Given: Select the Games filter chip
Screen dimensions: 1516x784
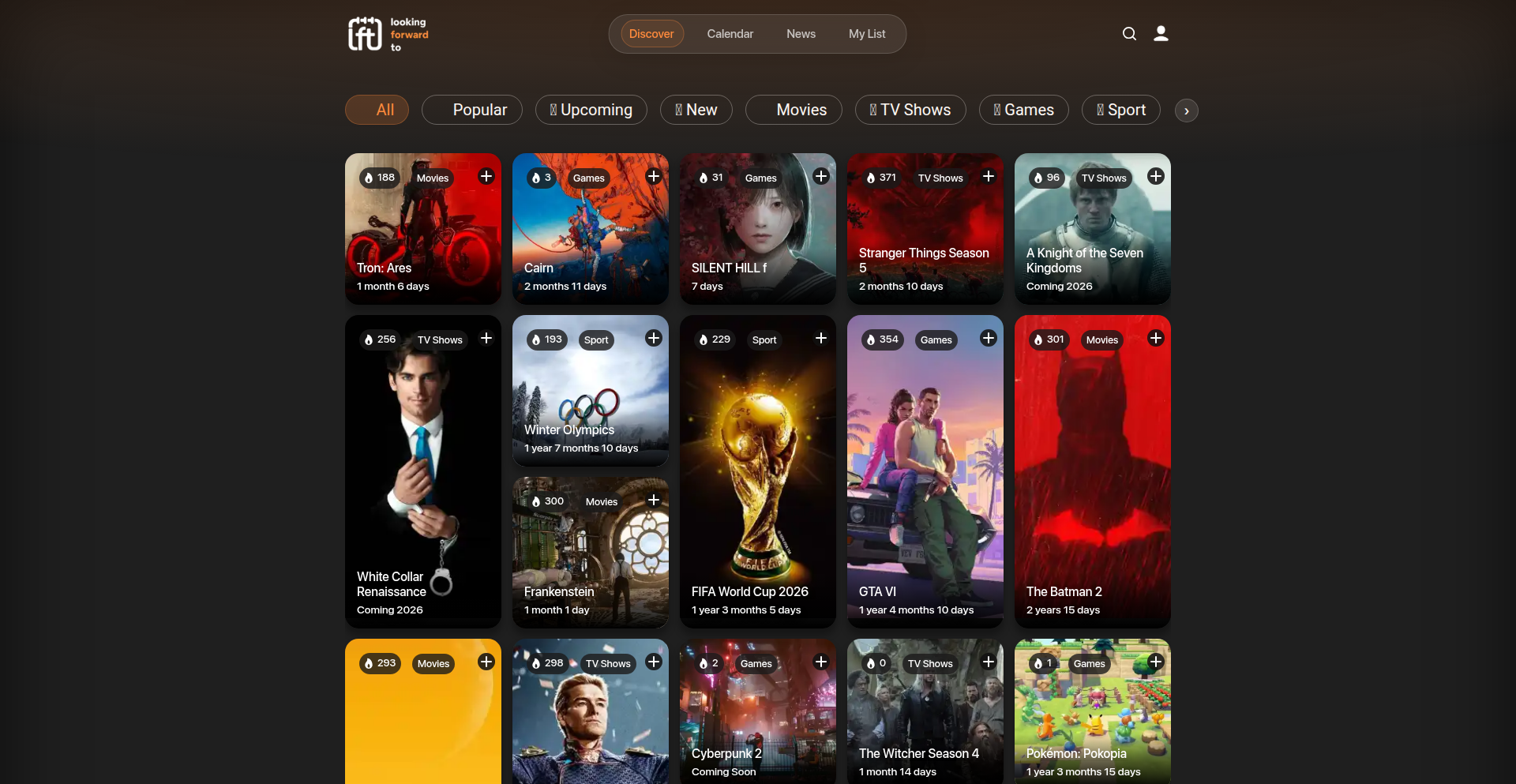Looking at the screenshot, I should click(x=1024, y=110).
